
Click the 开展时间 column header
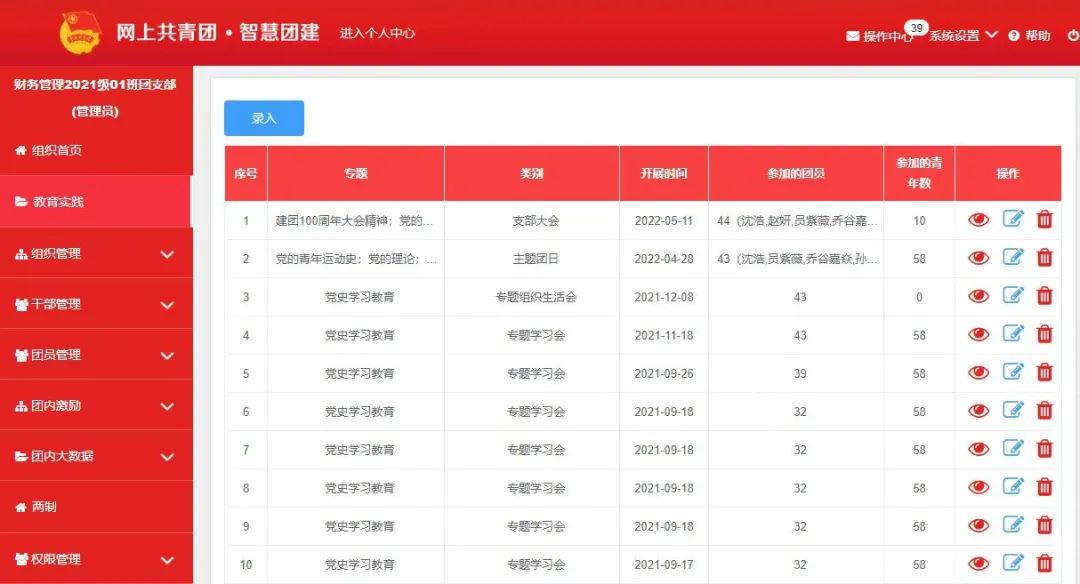coord(664,174)
